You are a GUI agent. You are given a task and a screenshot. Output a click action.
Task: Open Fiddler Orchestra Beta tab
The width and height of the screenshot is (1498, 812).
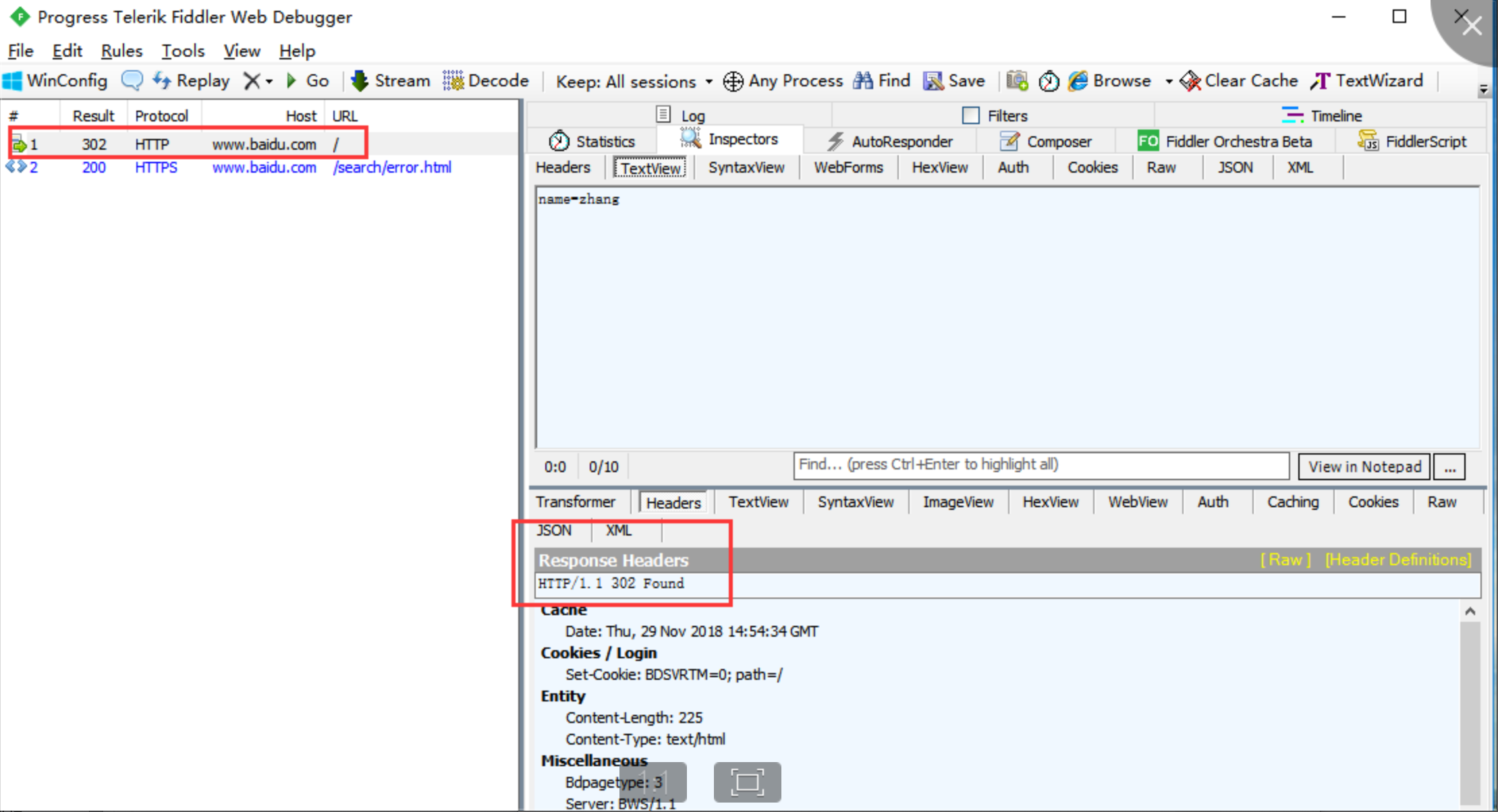1224,141
